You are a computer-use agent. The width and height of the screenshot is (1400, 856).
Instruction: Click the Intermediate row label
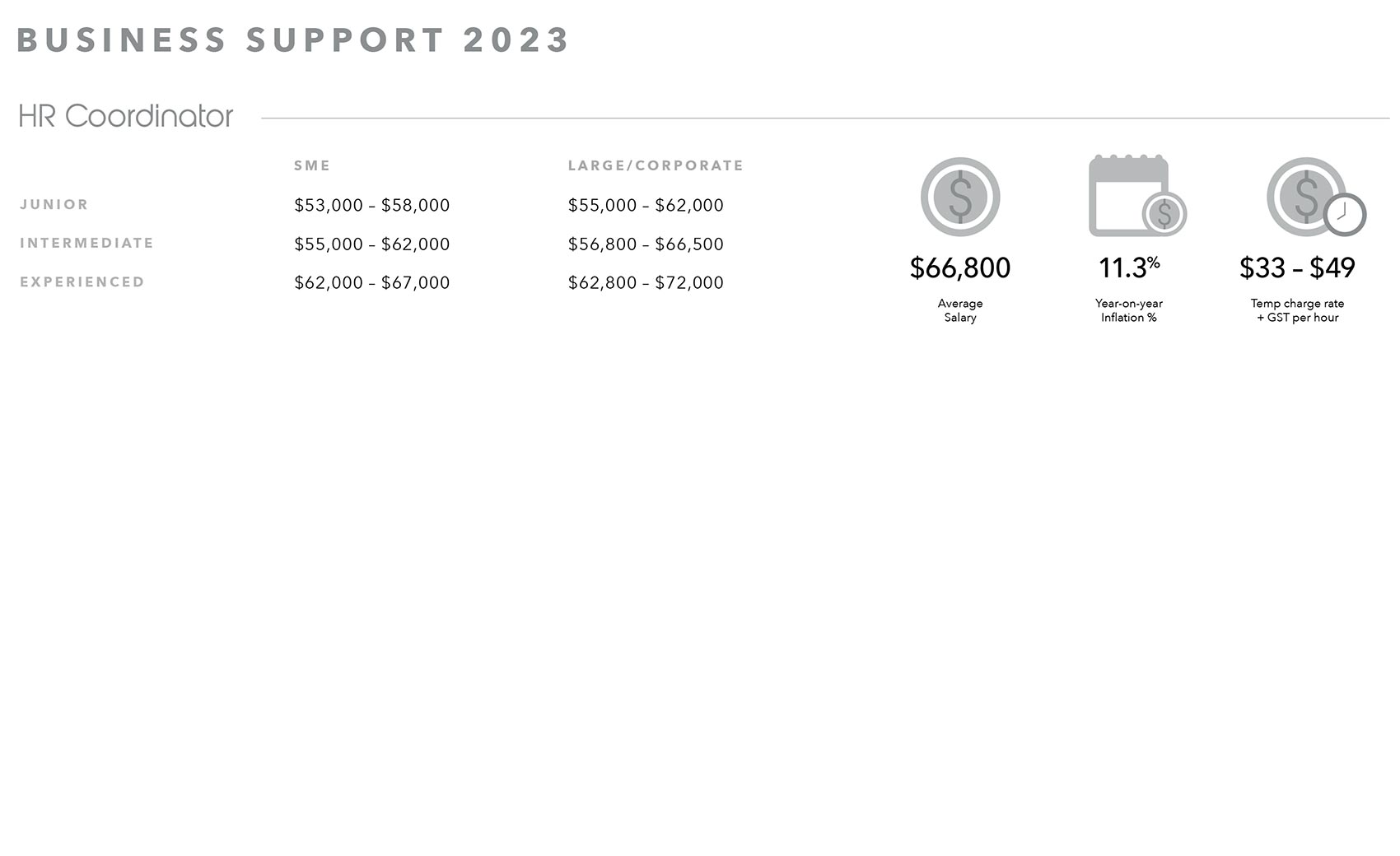[x=87, y=243]
